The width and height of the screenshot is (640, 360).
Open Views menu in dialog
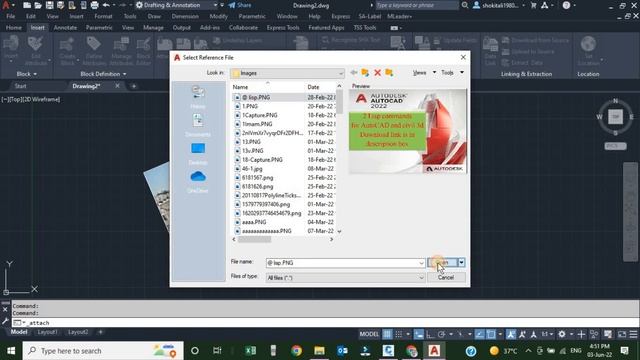pos(423,73)
